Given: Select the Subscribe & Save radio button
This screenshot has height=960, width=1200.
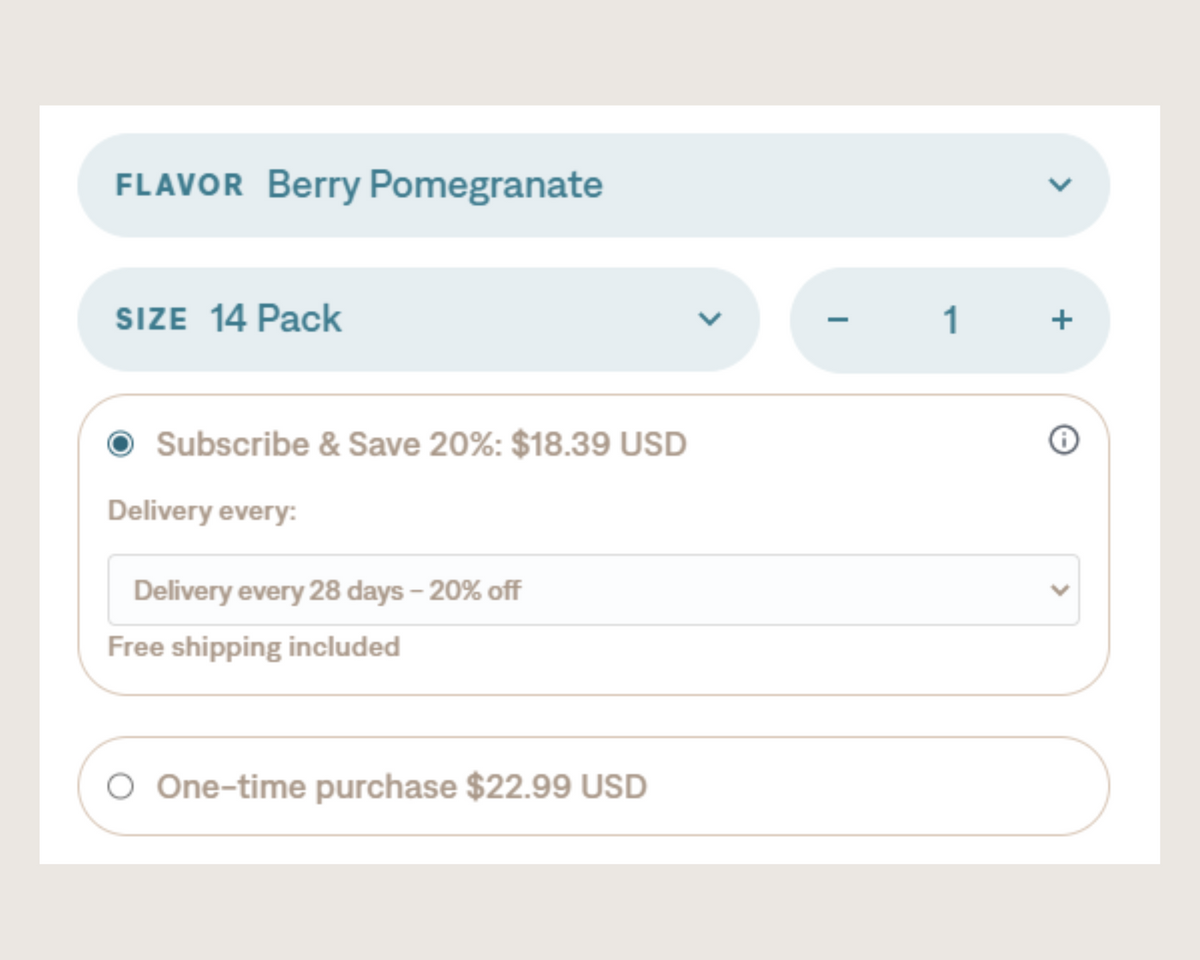Looking at the screenshot, I should coord(120,444).
